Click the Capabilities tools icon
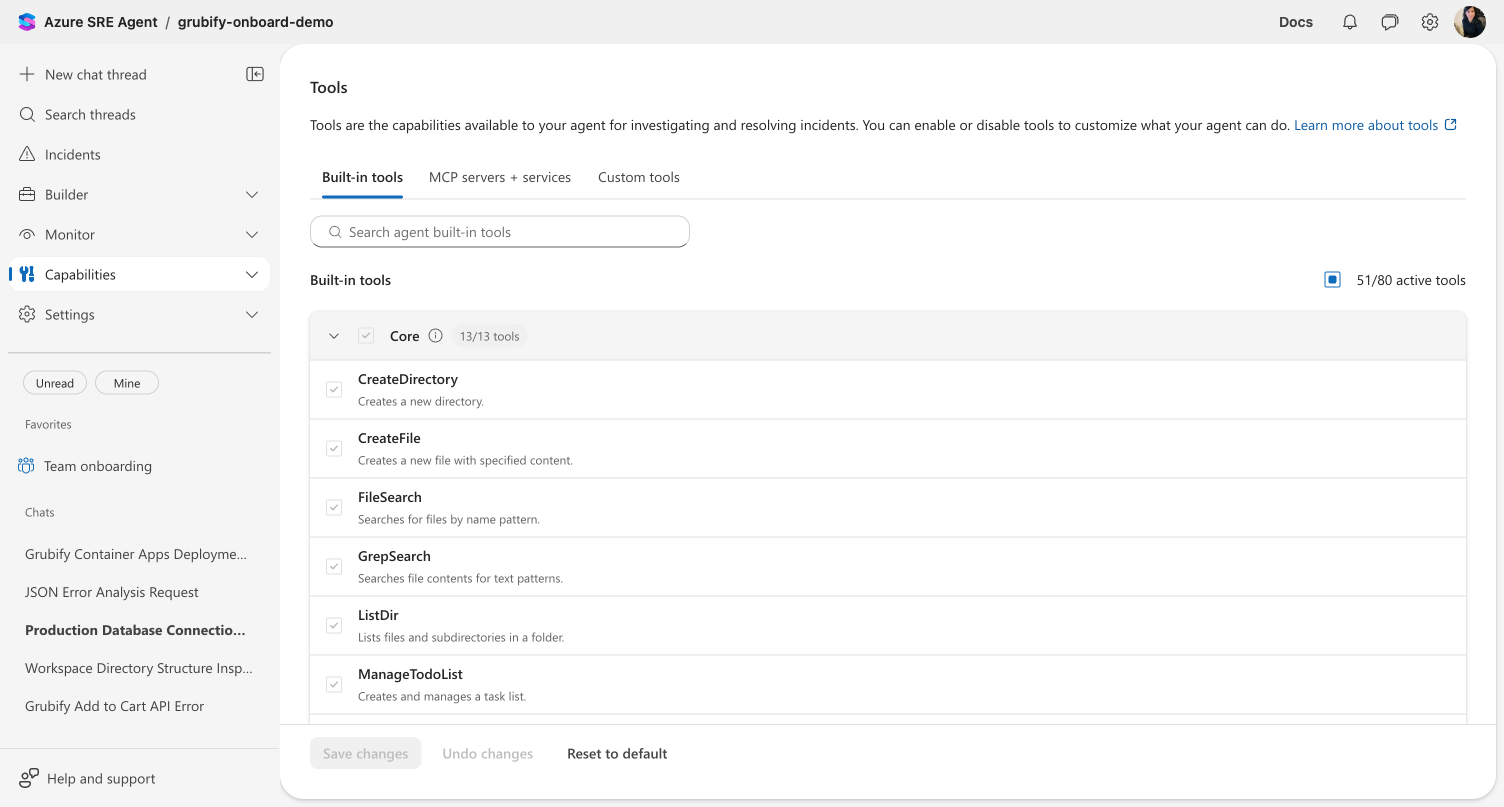1504x807 pixels. (27, 274)
